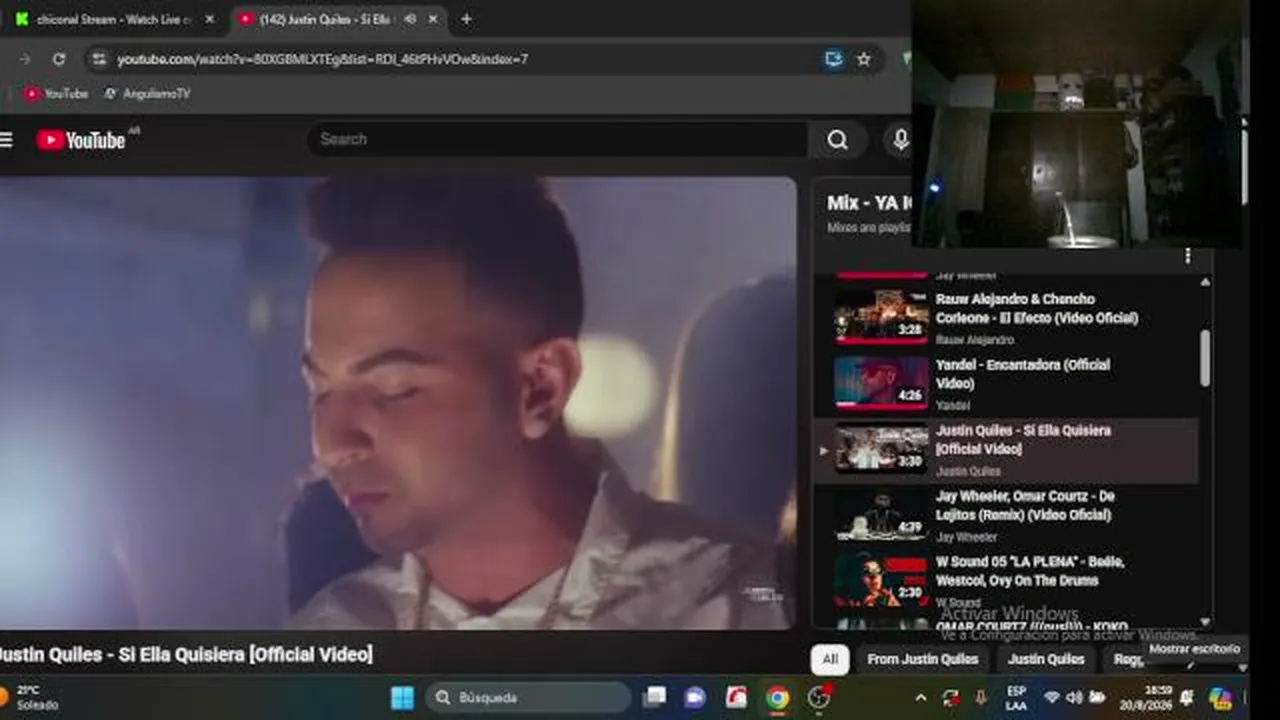Play W Sound 05 LA PLENA thumbnail

click(882, 580)
